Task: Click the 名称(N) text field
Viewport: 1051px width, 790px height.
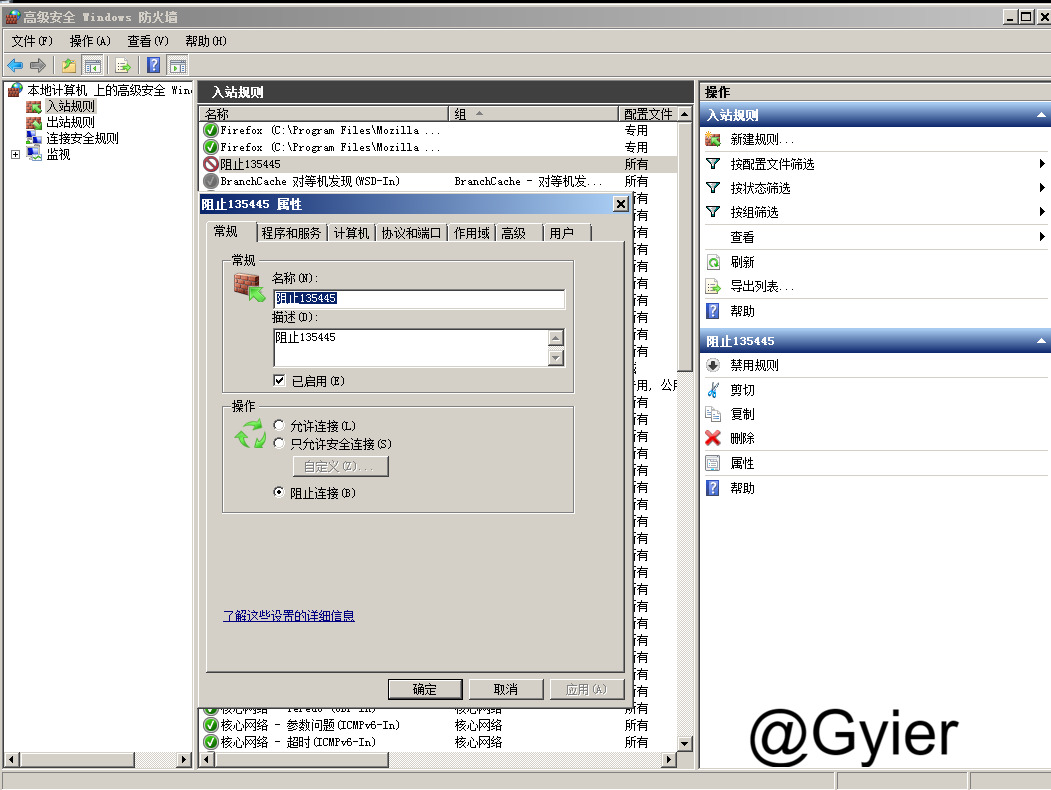Action: [x=420, y=299]
